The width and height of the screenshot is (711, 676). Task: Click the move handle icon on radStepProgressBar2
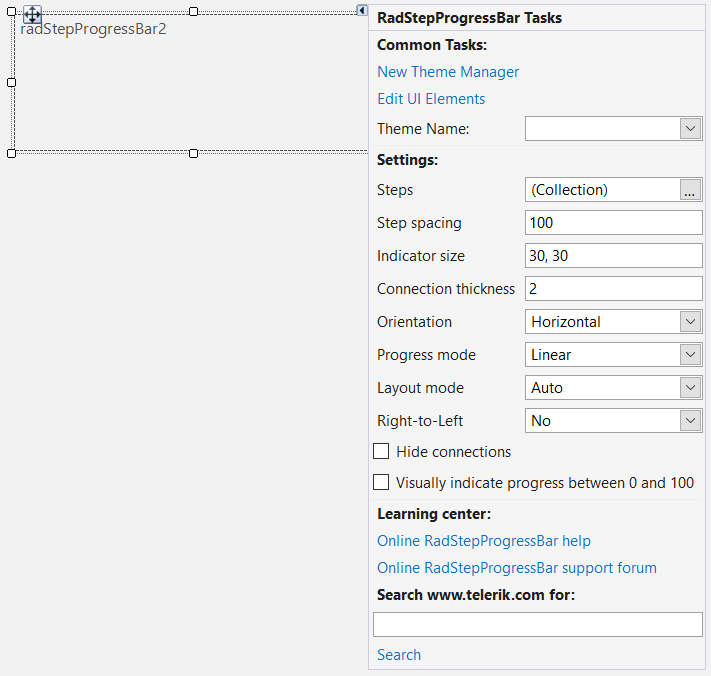point(32,15)
